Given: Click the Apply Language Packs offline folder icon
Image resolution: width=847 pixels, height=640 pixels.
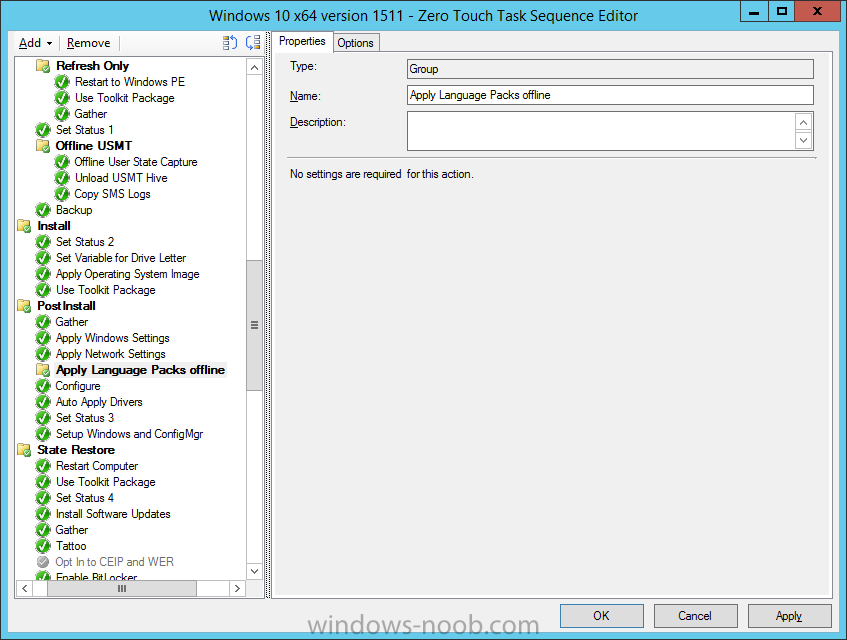Looking at the screenshot, I should (43, 370).
